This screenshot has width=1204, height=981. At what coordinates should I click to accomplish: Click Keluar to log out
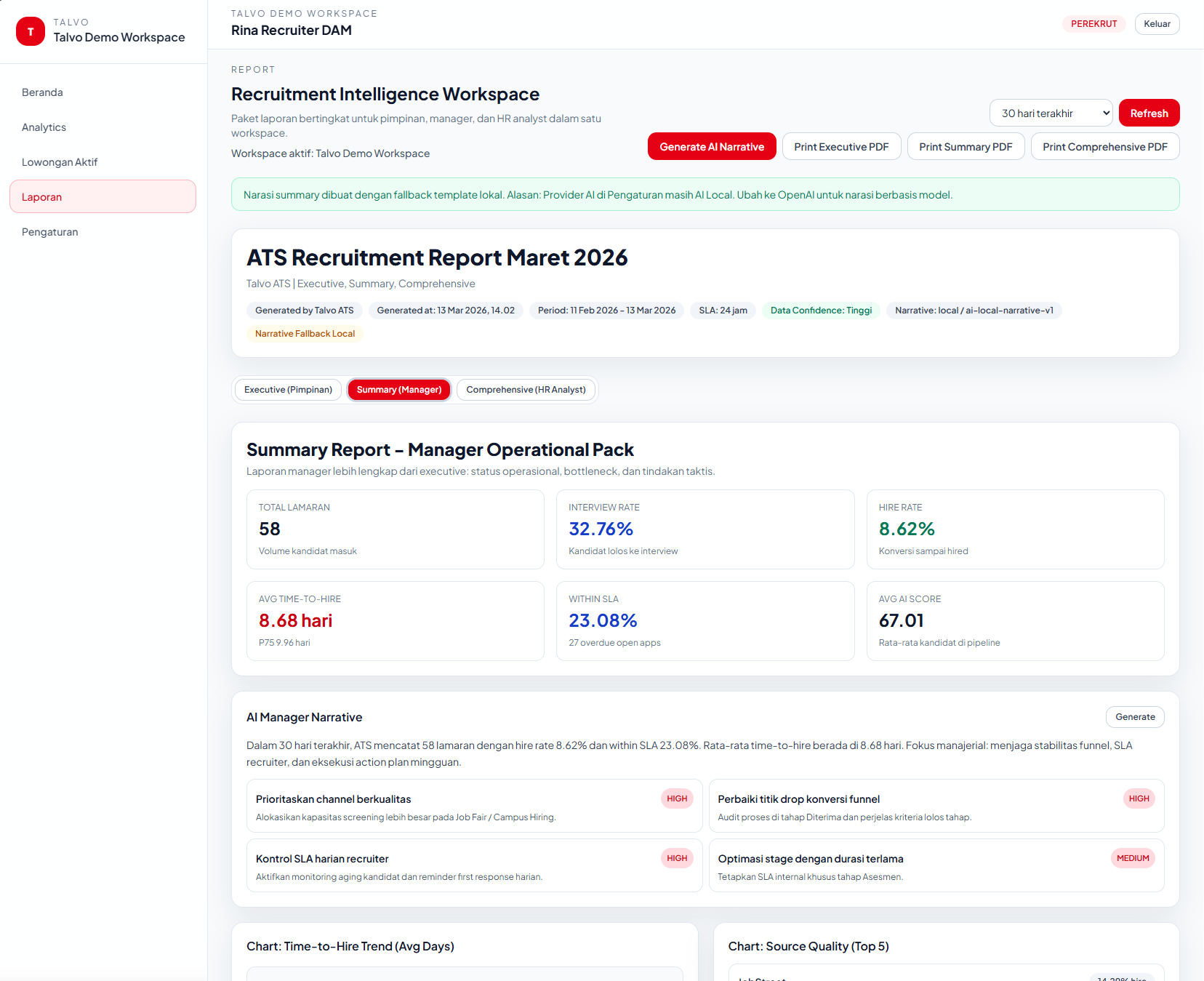1157,23
